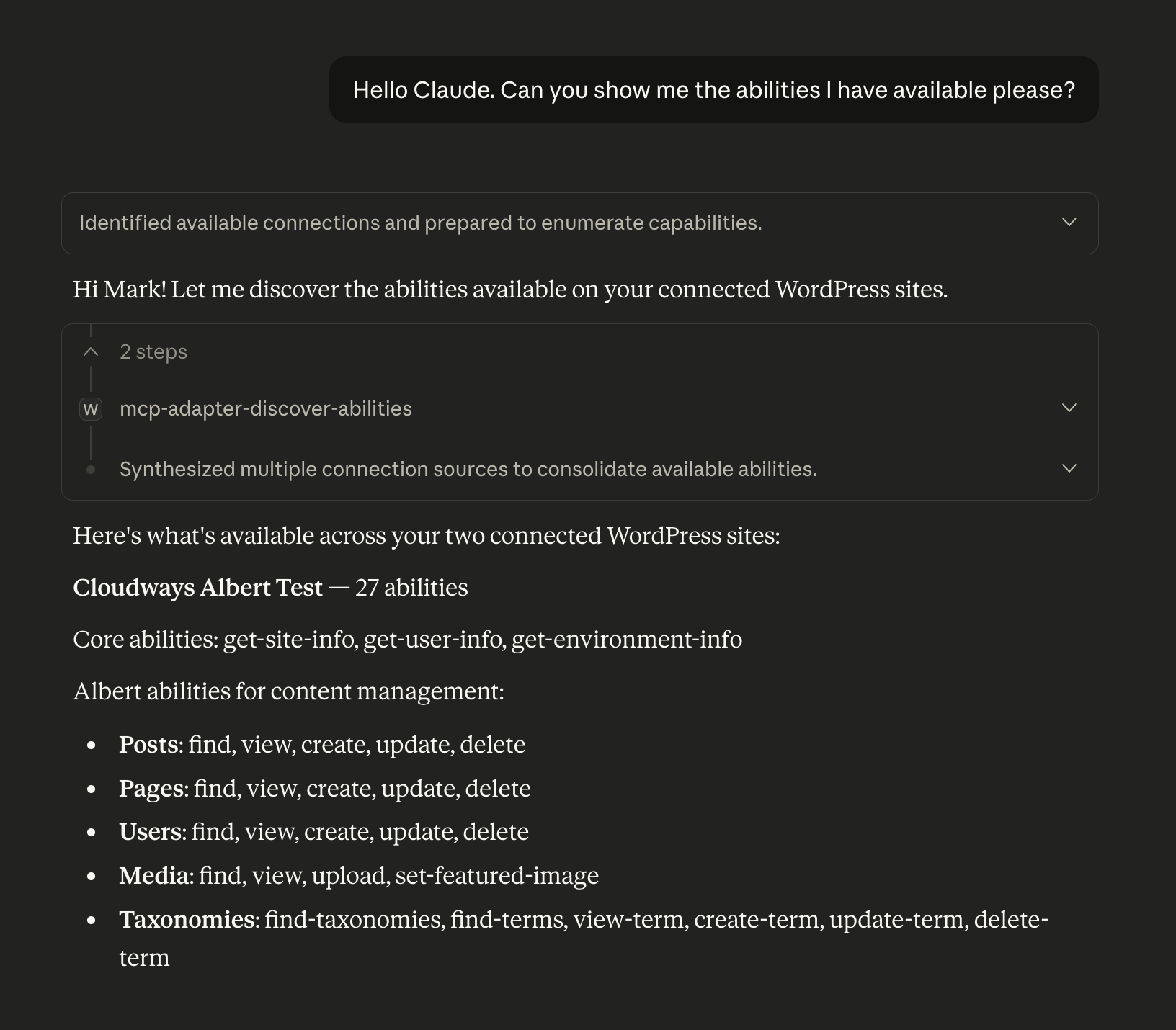
Task: Expand the Synthesized multiple connection sources step
Action: click(x=1069, y=469)
